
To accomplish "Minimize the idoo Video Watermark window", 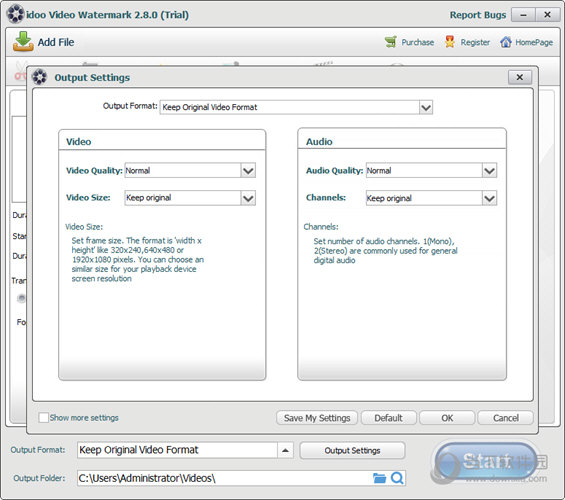I will pyautogui.click(x=523, y=15).
